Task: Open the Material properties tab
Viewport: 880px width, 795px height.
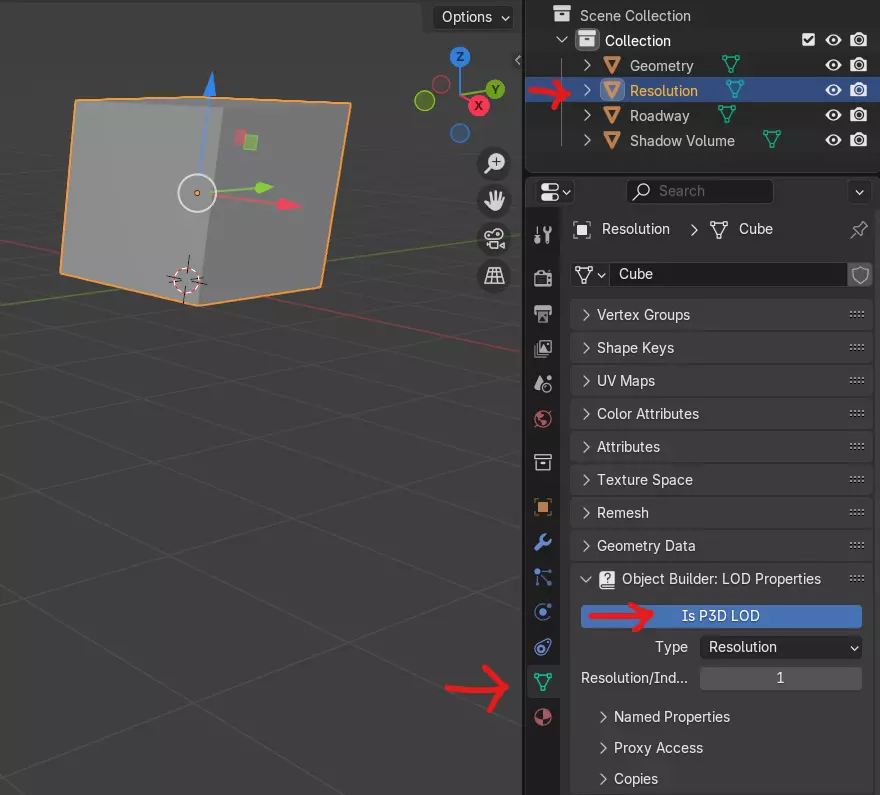Action: (x=543, y=717)
